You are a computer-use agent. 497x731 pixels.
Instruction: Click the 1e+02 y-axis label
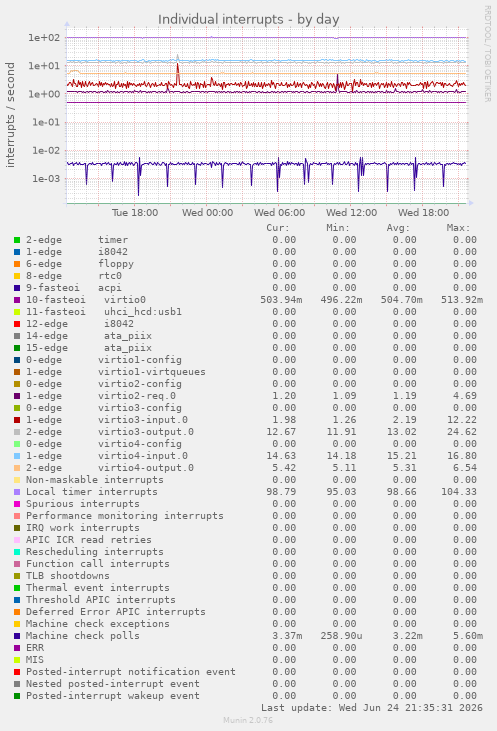click(x=44, y=38)
